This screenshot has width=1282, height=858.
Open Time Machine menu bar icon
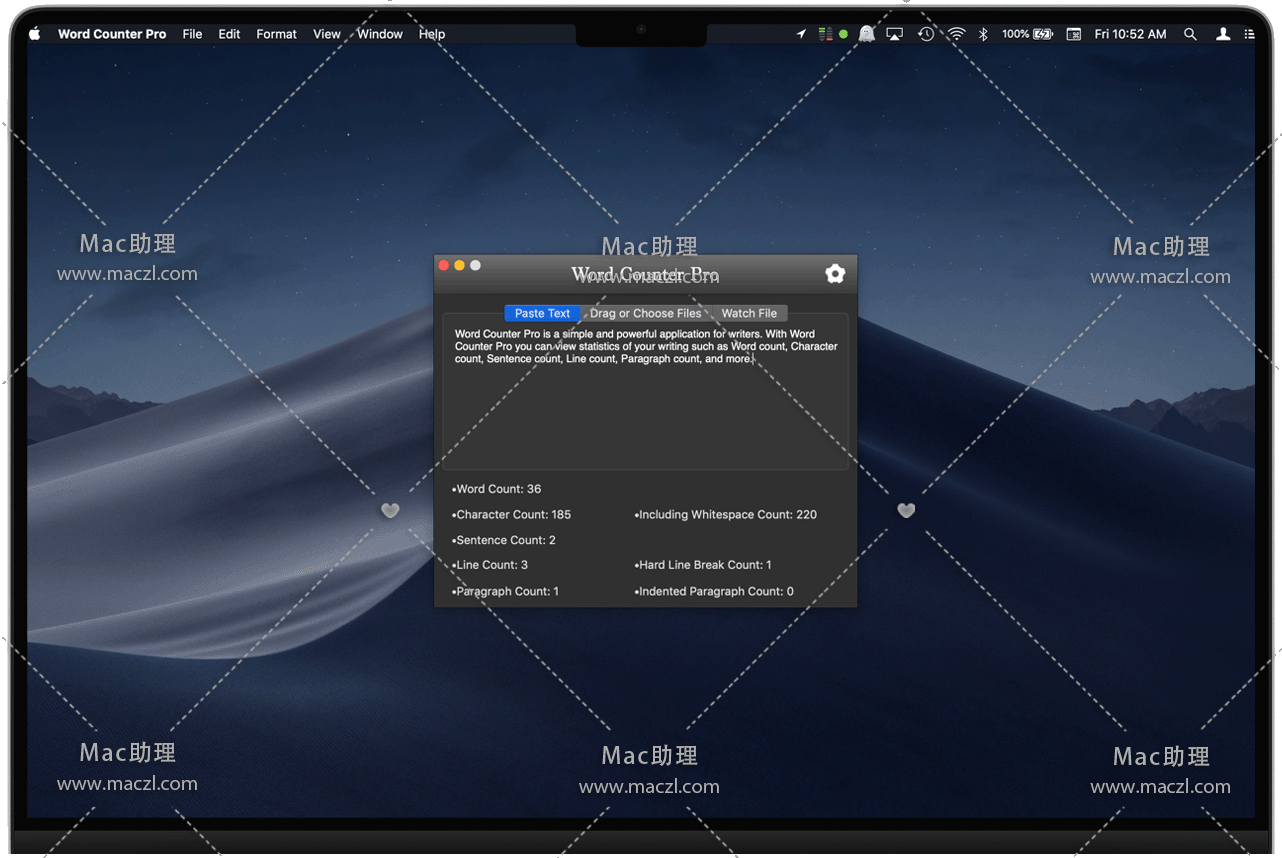click(926, 34)
